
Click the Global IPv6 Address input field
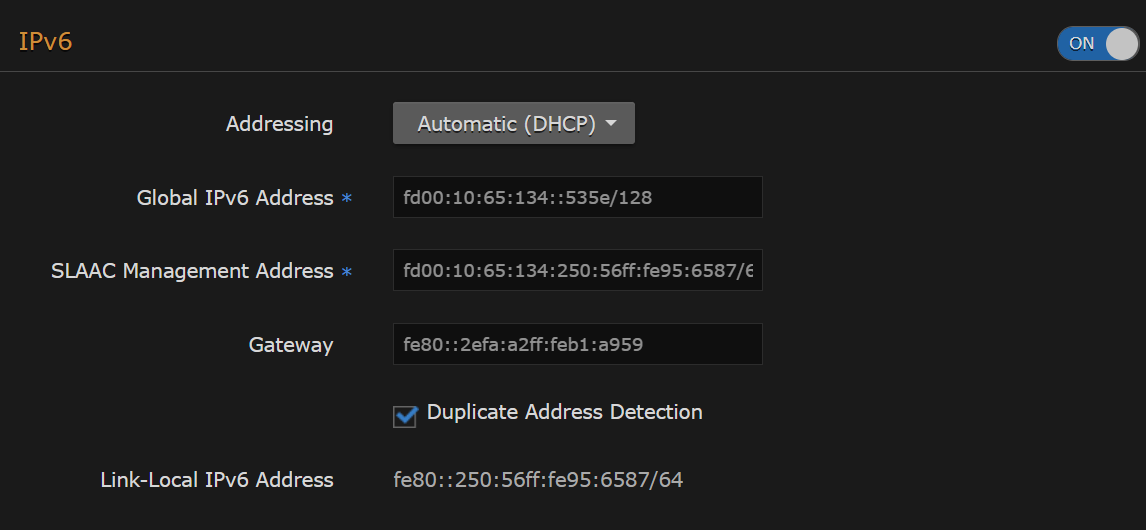pyautogui.click(x=577, y=197)
